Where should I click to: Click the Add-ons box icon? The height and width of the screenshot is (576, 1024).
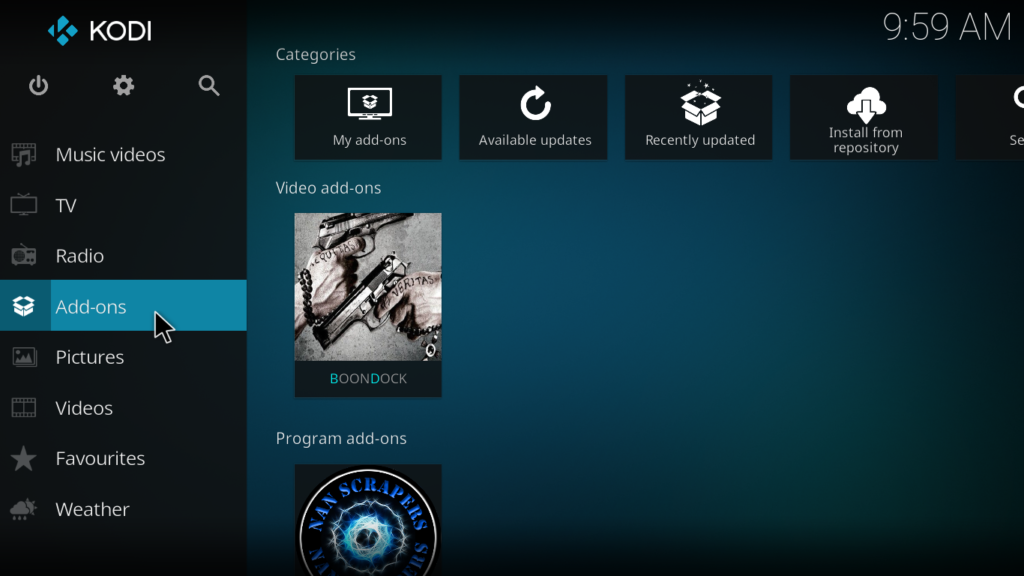[24, 306]
